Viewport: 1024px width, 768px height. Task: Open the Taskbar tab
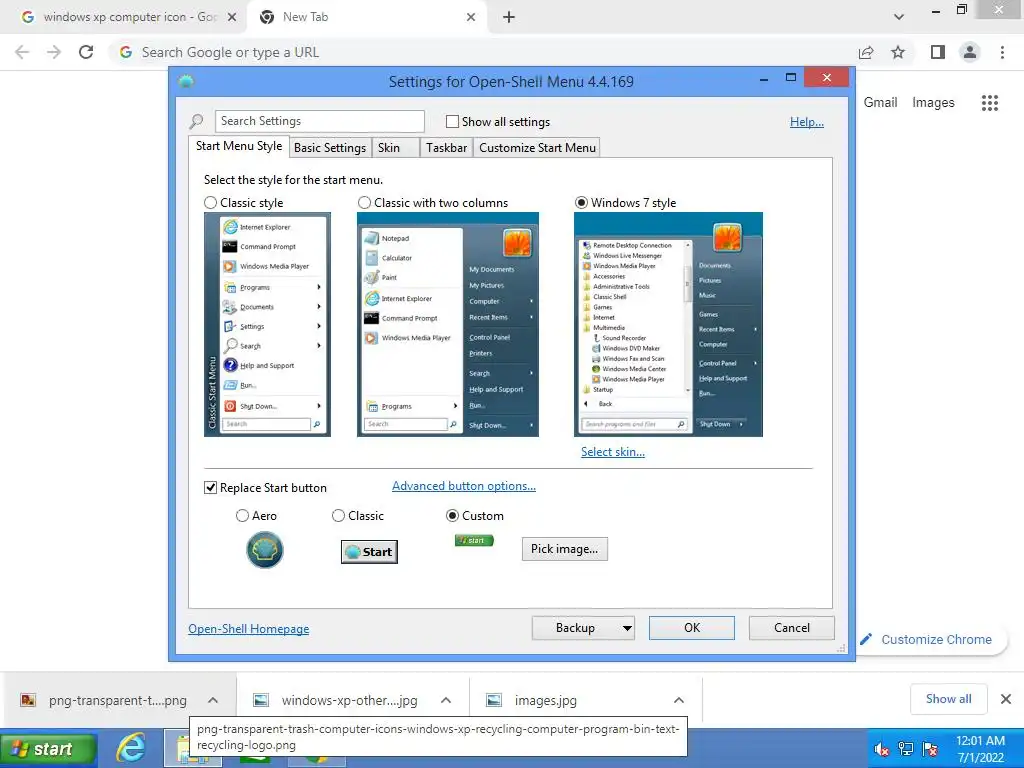(446, 148)
